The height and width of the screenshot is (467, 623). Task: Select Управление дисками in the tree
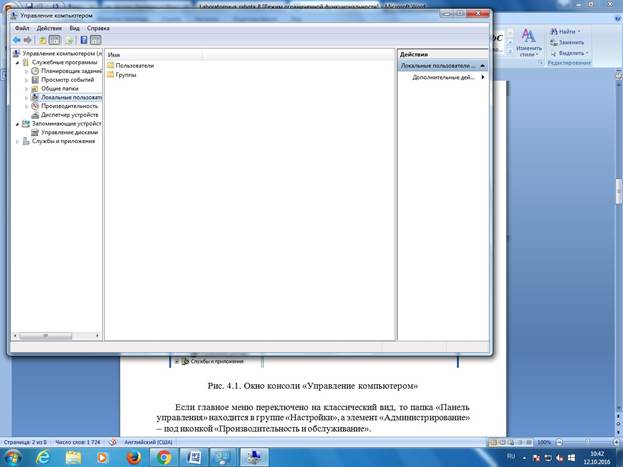[68, 132]
